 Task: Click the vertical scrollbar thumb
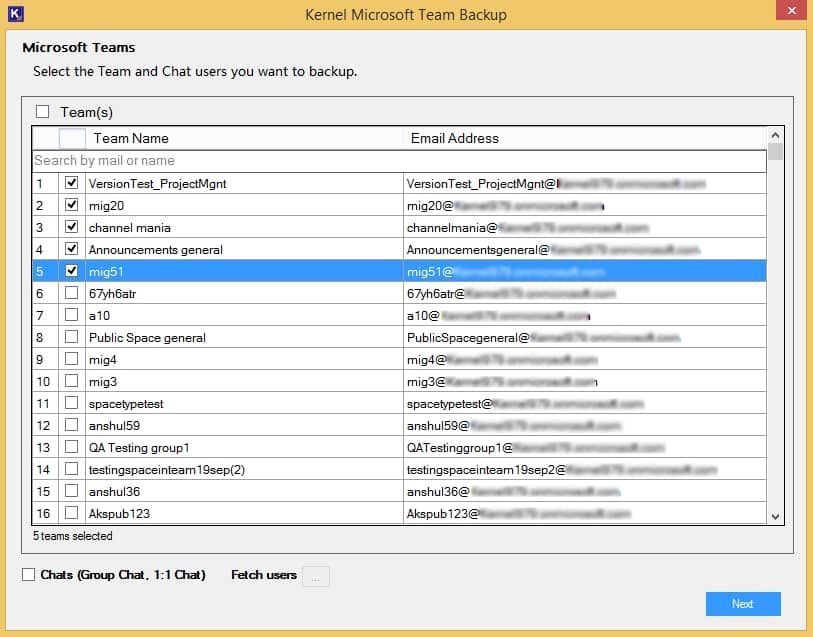[x=775, y=151]
